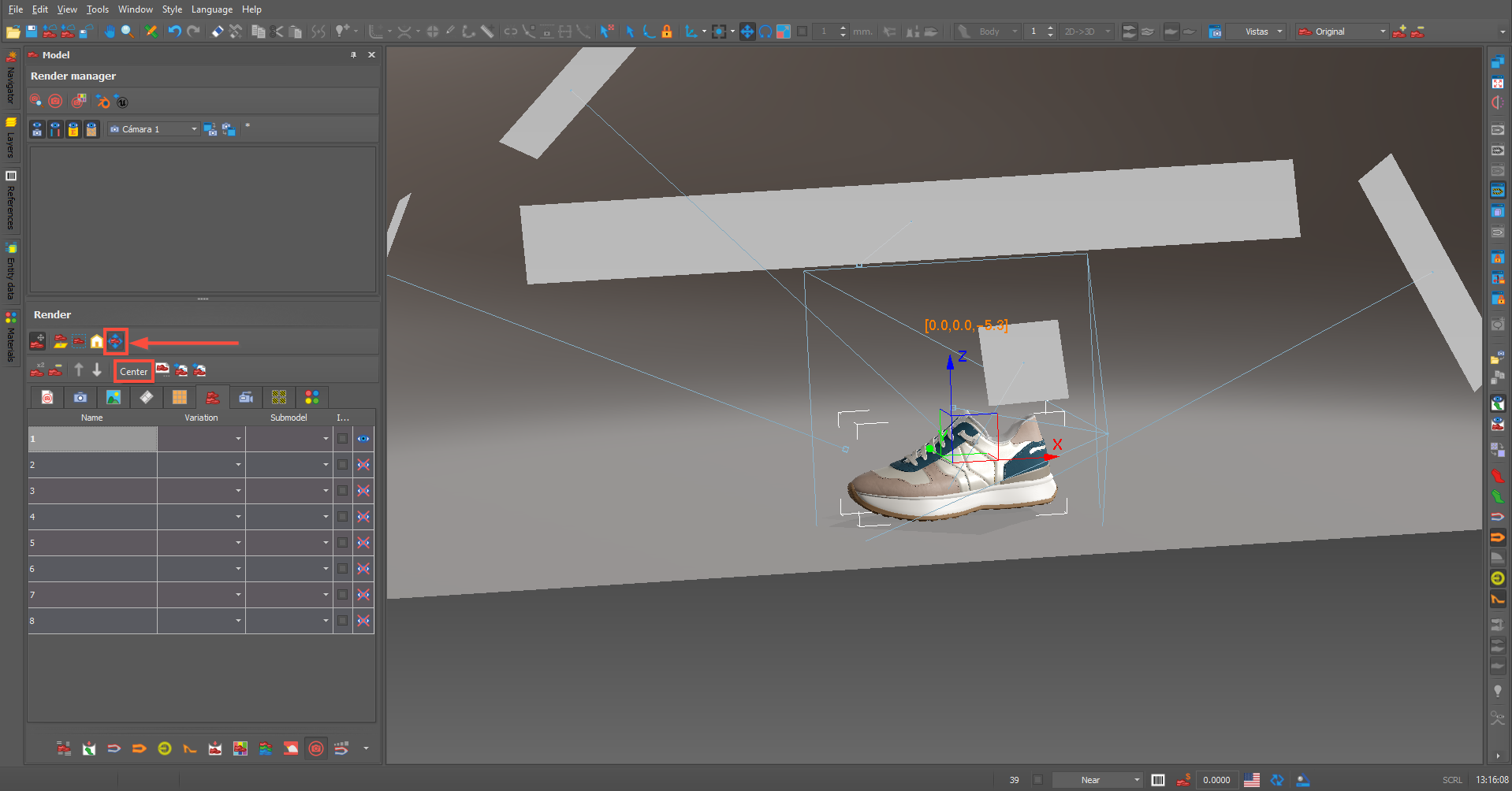Tick the checkbox in row 2
The image size is (1512, 791).
coord(342,465)
